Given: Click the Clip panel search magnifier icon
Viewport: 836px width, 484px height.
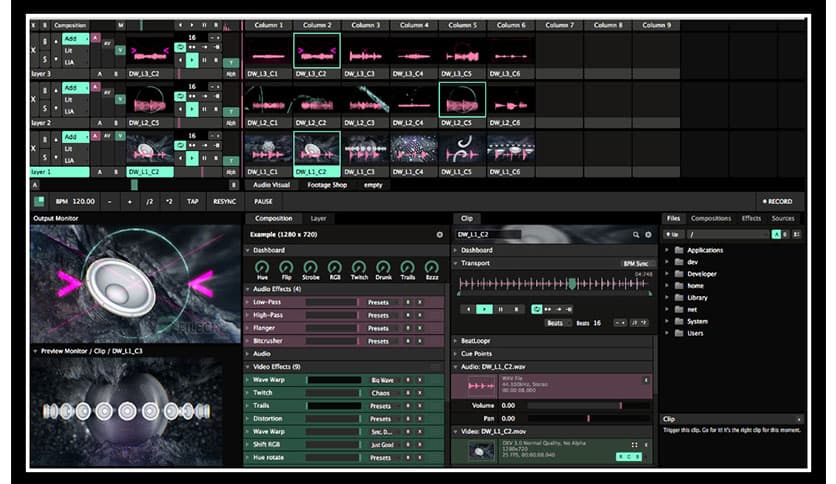Looking at the screenshot, I should coord(636,235).
